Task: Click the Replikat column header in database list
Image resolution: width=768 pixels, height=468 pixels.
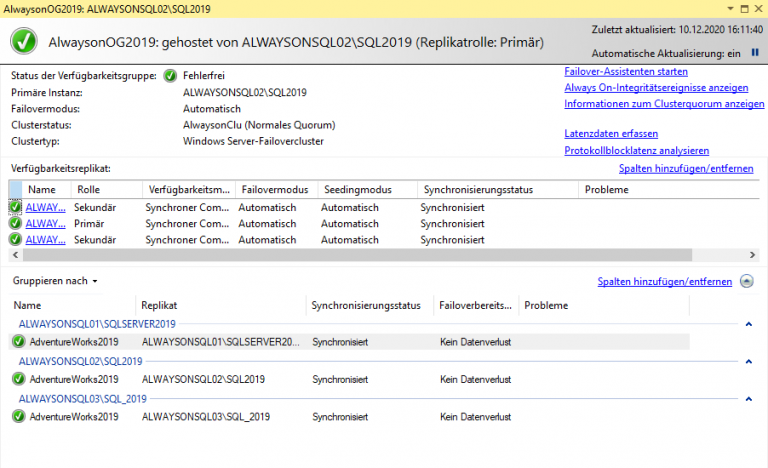Action: tap(220, 305)
